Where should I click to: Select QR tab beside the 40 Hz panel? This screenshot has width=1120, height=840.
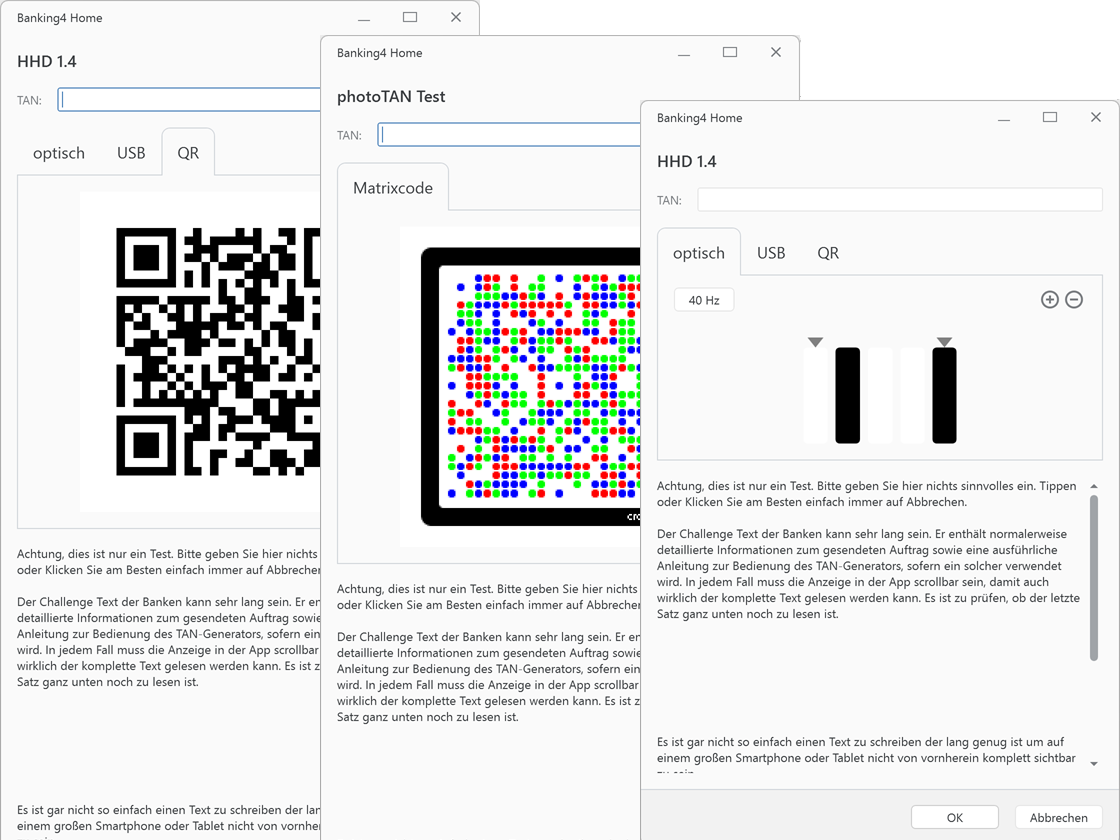coord(828,253)
